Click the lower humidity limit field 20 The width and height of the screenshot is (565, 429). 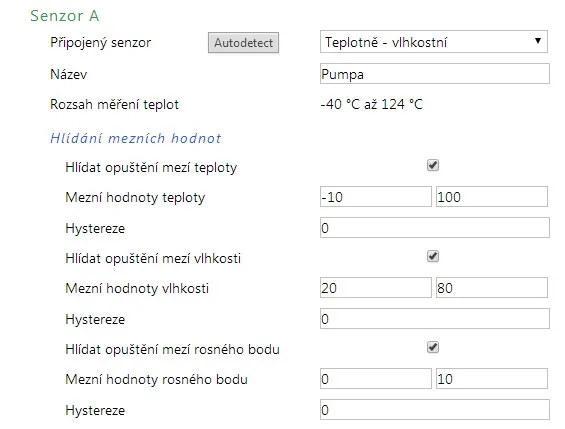[375, 287]
